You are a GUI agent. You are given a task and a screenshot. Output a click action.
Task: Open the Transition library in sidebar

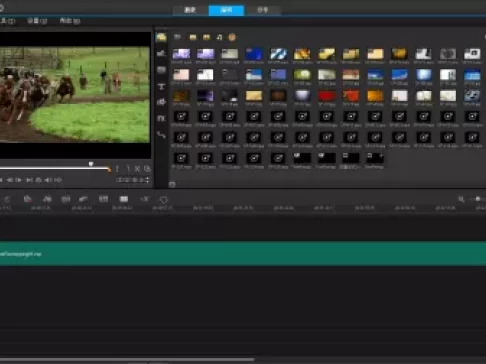[x=161, y=70]
